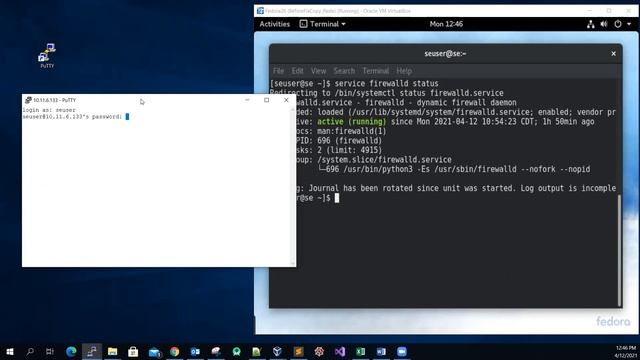
Task: Open Sublime Text from the taskbar
Action: point(298,351)
